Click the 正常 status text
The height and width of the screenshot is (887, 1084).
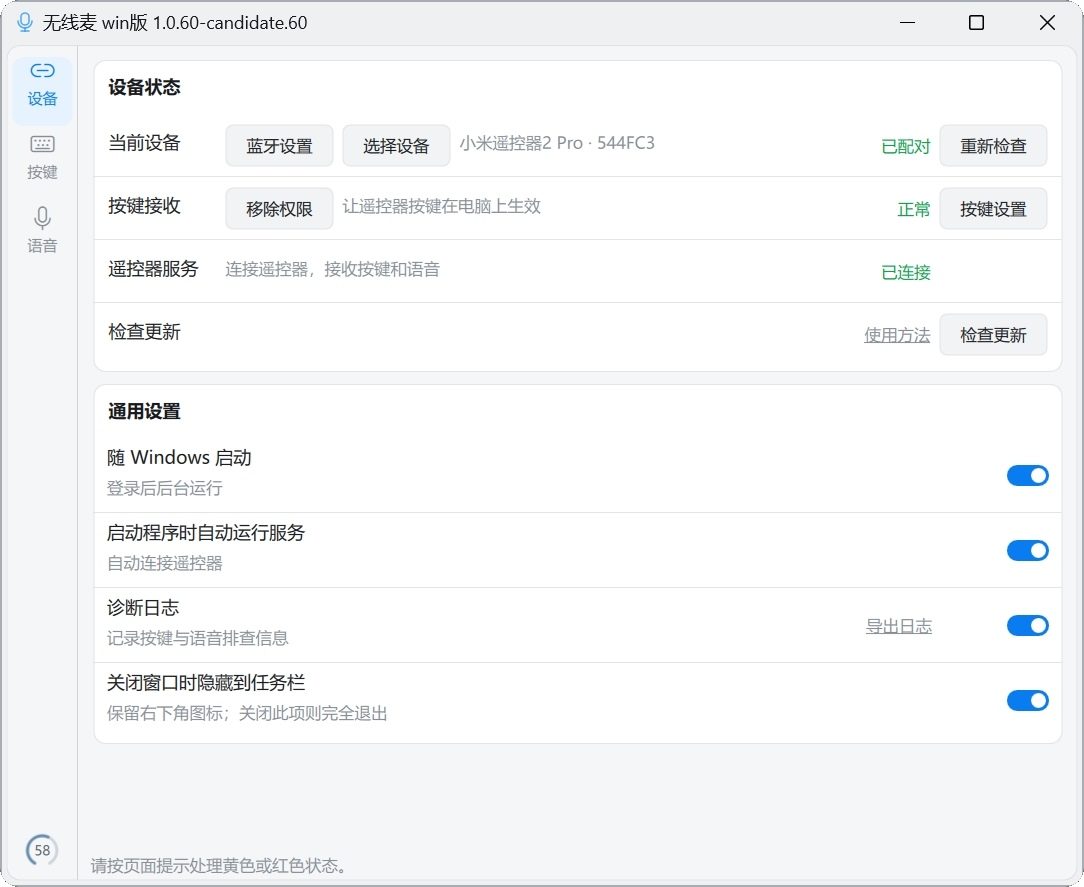coord(914,209)
